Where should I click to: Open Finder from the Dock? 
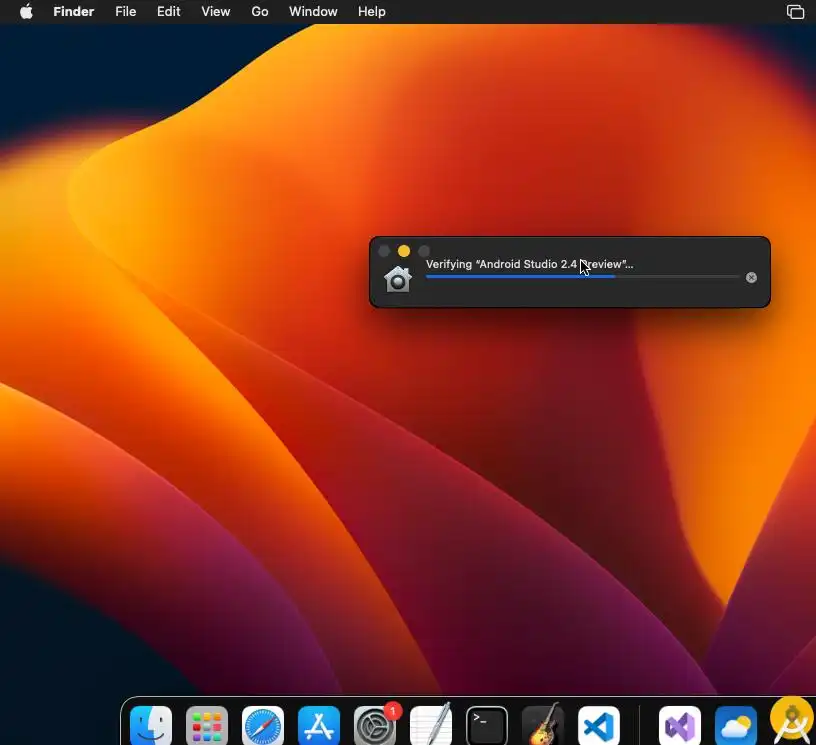[x=151, y=726]
